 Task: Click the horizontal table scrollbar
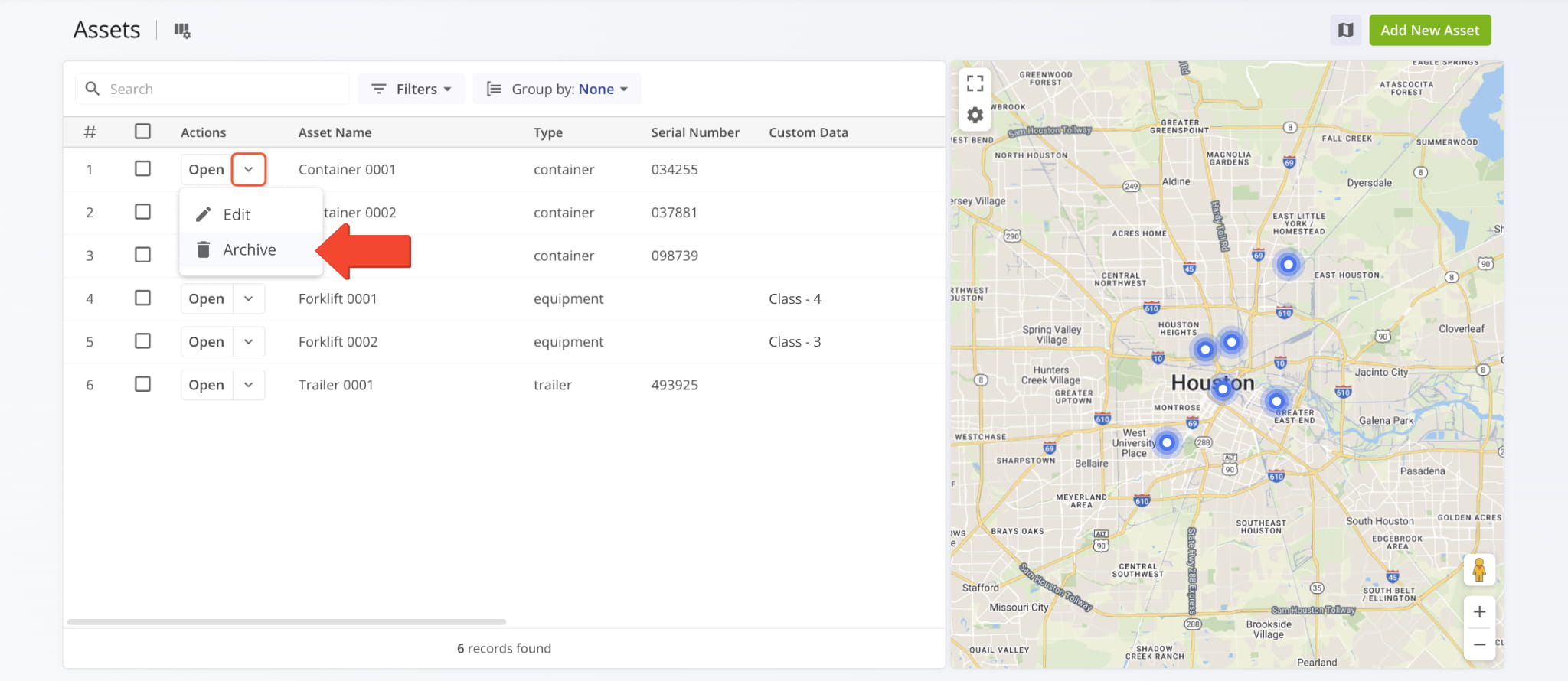(286, 622)
